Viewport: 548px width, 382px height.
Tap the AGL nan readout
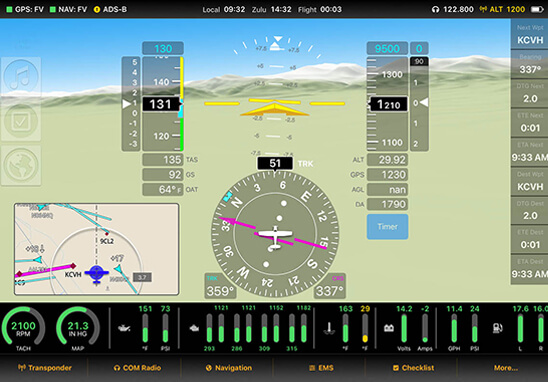pos(387,189)
